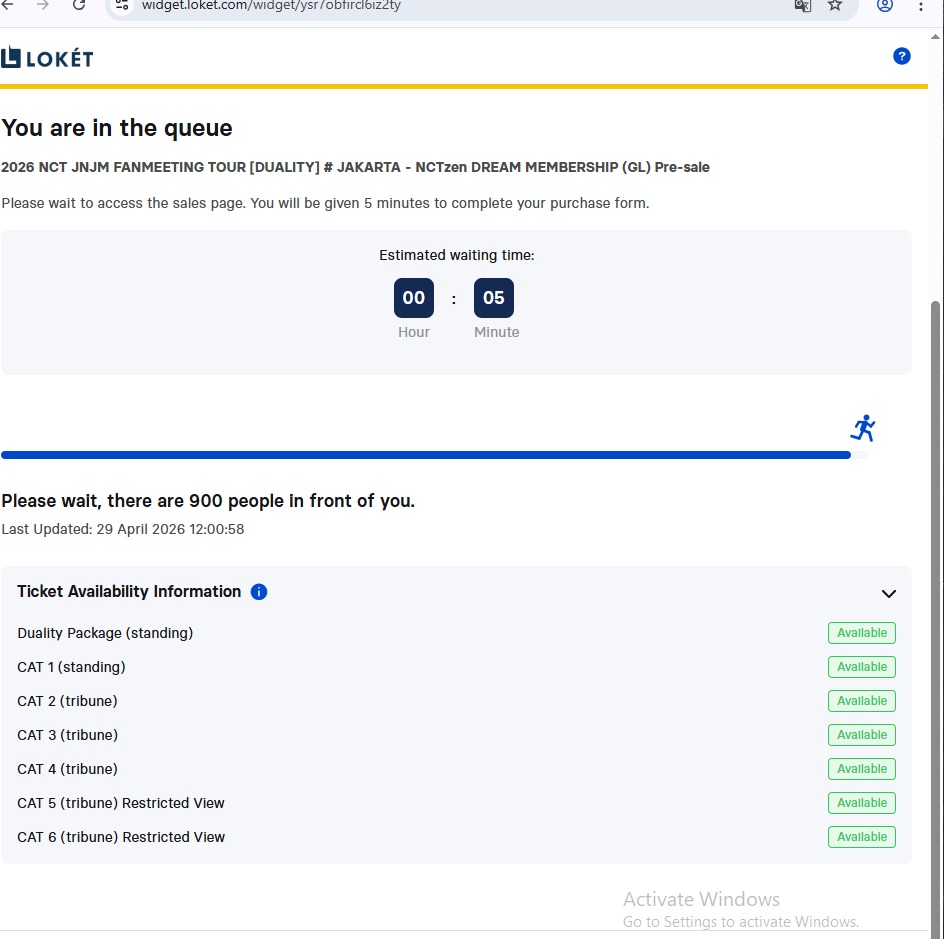Click the info icon beside Ticket Availability Information
Screen dimensions: 944x939
point(259,592)
